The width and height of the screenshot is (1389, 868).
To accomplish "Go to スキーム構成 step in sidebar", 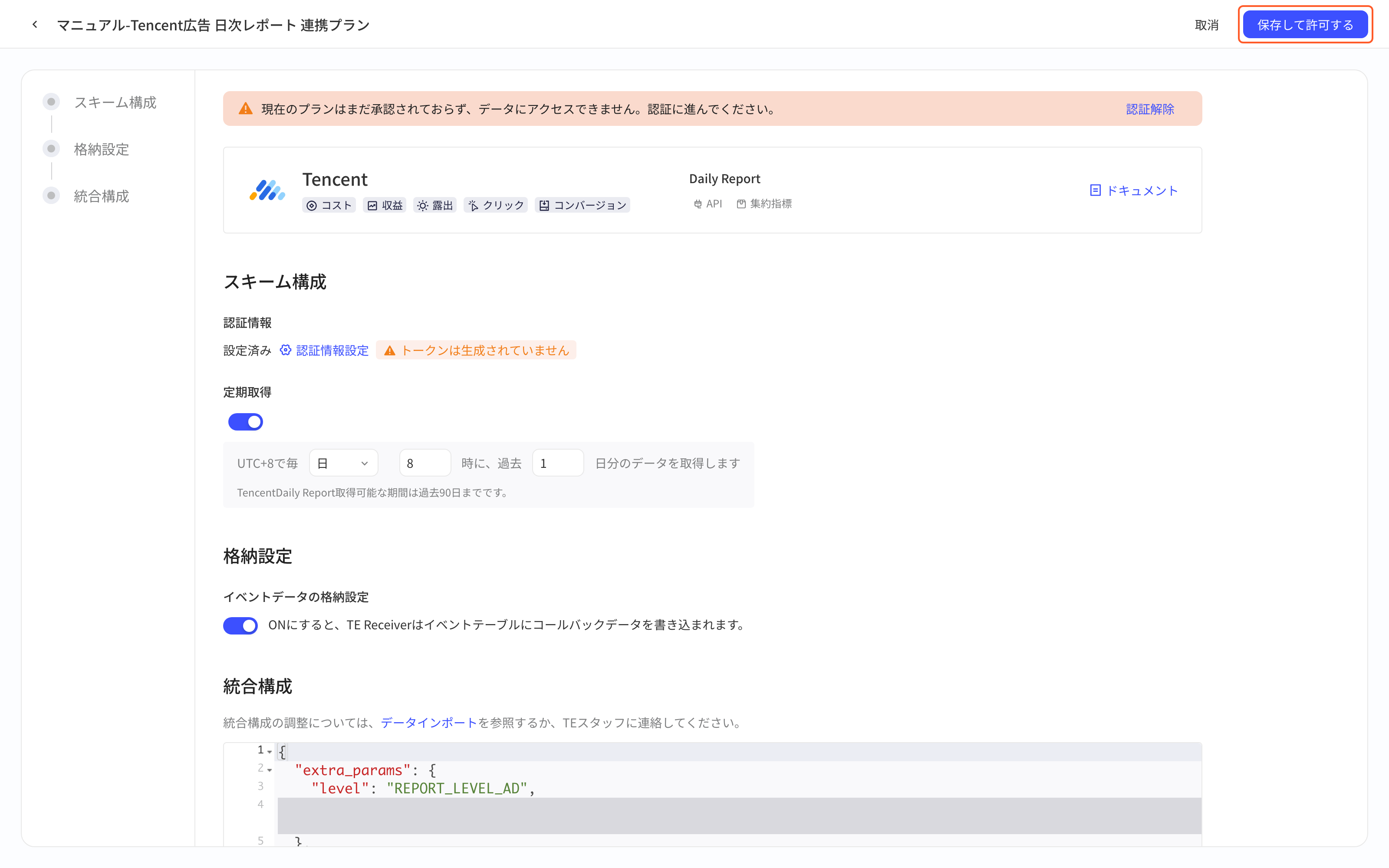I will coord(115,102).
